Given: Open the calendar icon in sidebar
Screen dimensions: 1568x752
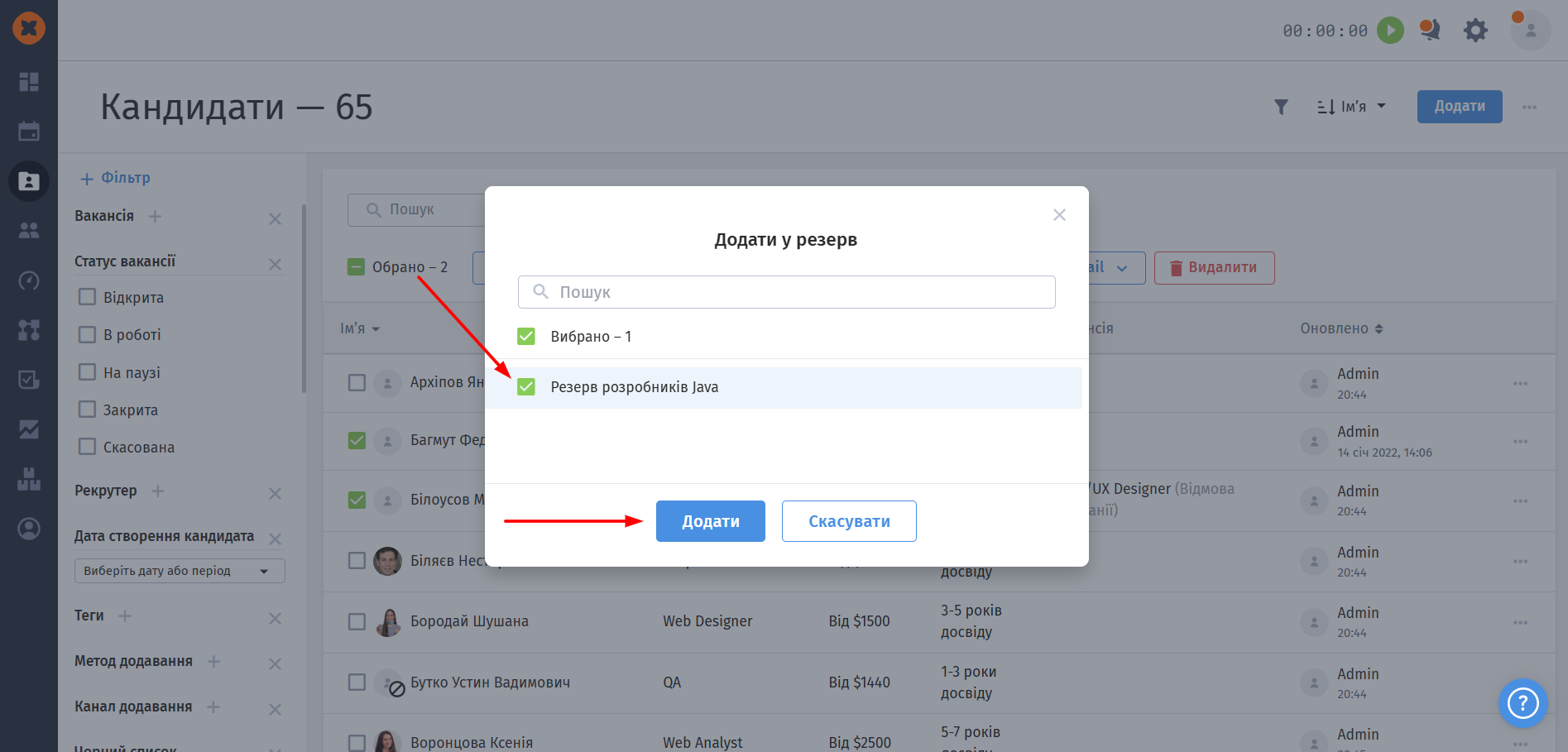Looking at the screenshot, I should (29, 131).
